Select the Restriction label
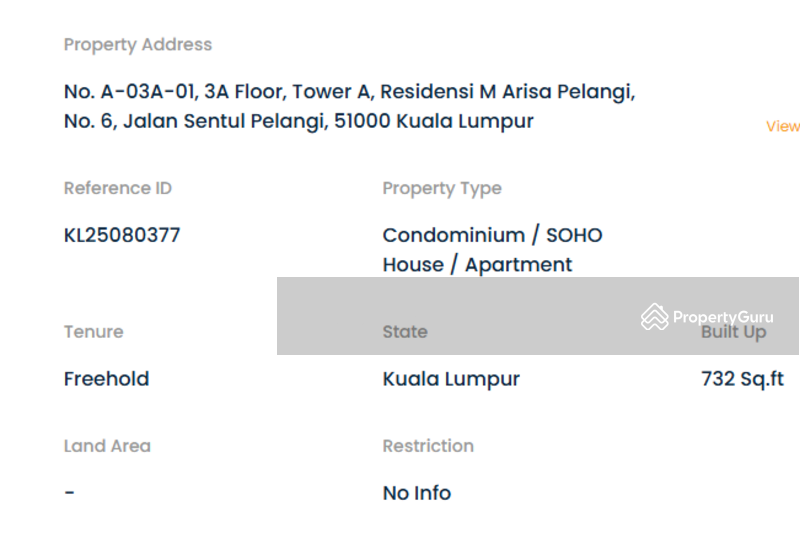The image size is (800, 555). (428, 446)
